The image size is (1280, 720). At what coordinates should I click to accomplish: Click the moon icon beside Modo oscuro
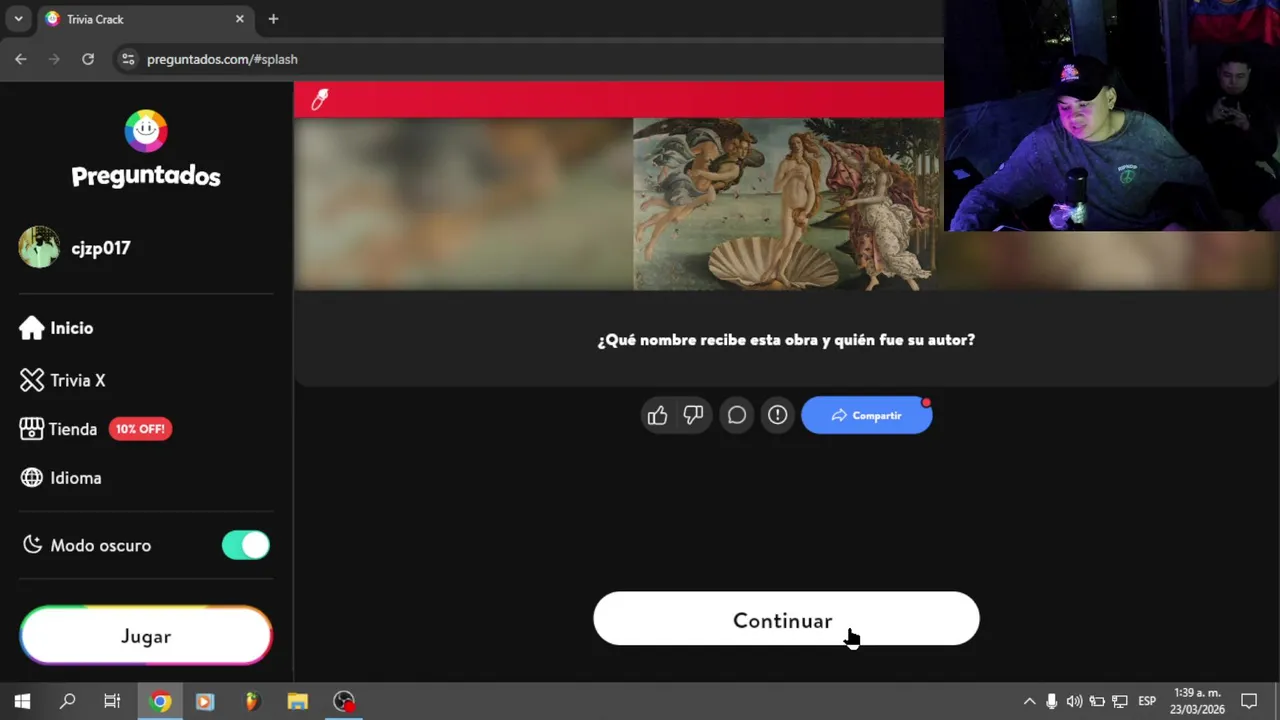tap(33, 545)
